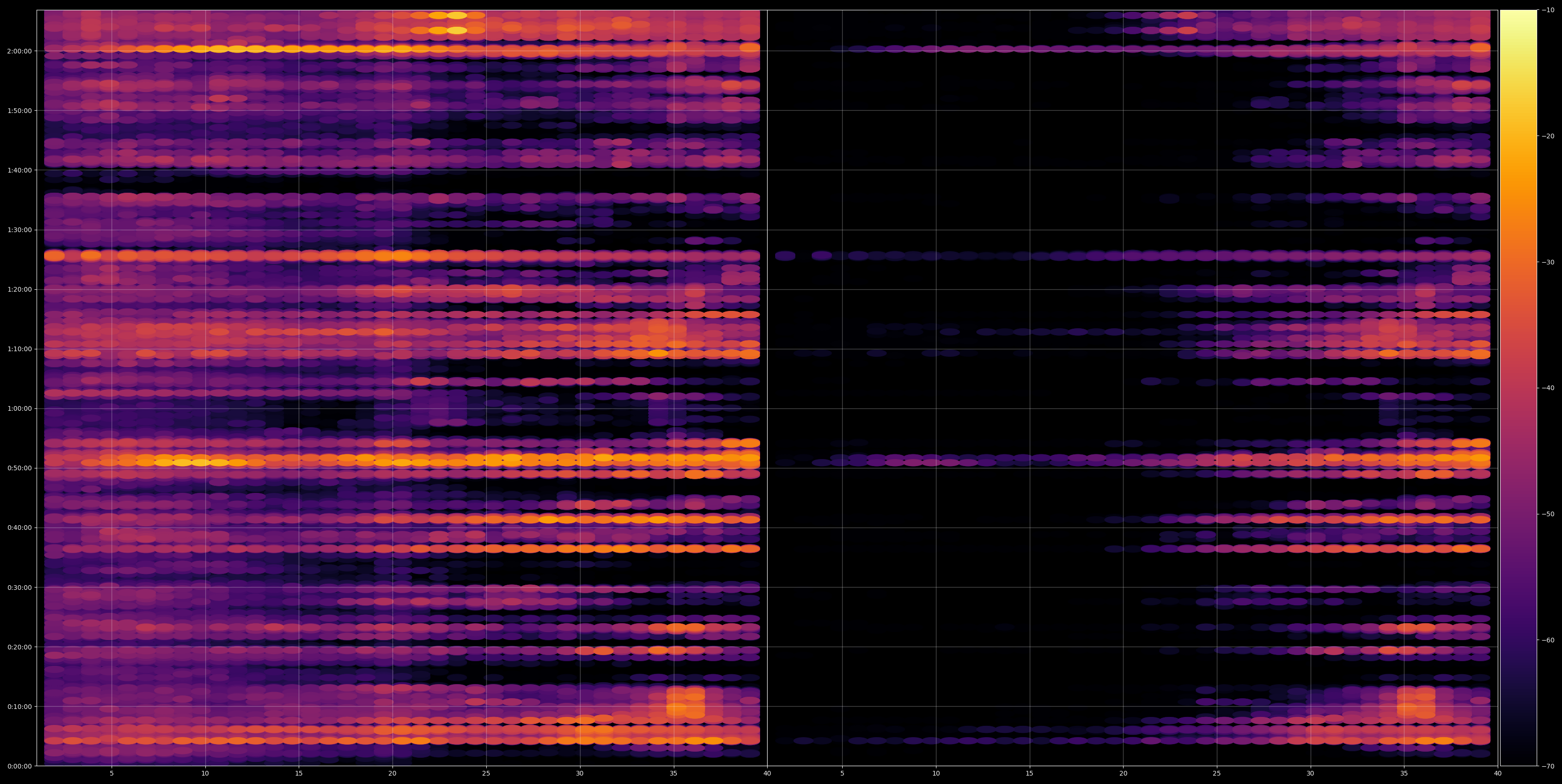Click x-axis tick 15 under left heatmap
Image resolution: width=1562 pixels, height=784 pixels.
click(299, 774)
